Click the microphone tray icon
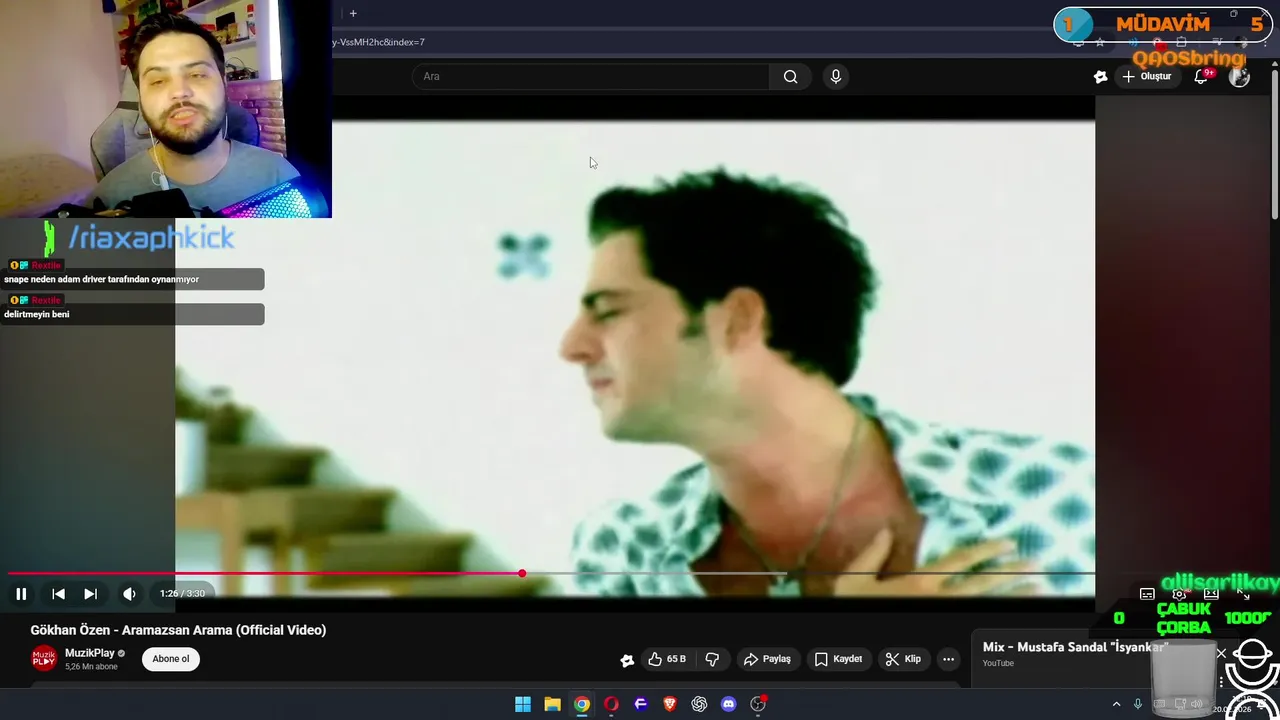This screenshot has width=1280, height=720. click(x=1137, y=704)
